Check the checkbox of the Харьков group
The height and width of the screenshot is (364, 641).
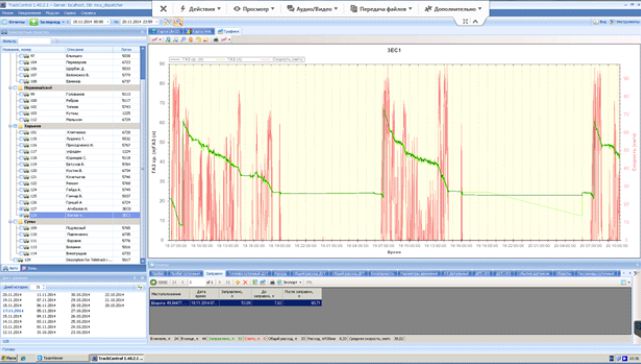[16, 126]
